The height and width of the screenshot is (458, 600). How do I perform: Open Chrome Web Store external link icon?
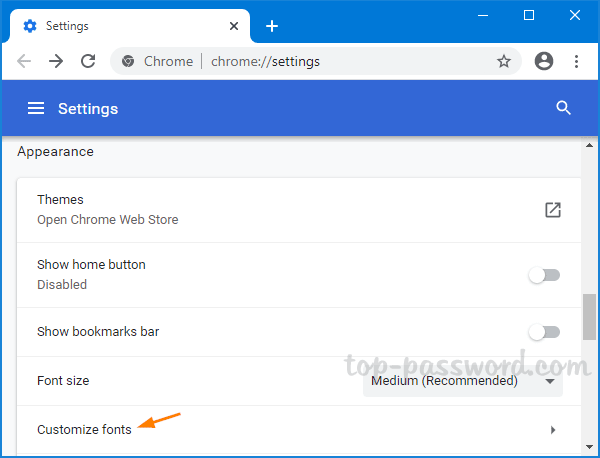(553, 210)
